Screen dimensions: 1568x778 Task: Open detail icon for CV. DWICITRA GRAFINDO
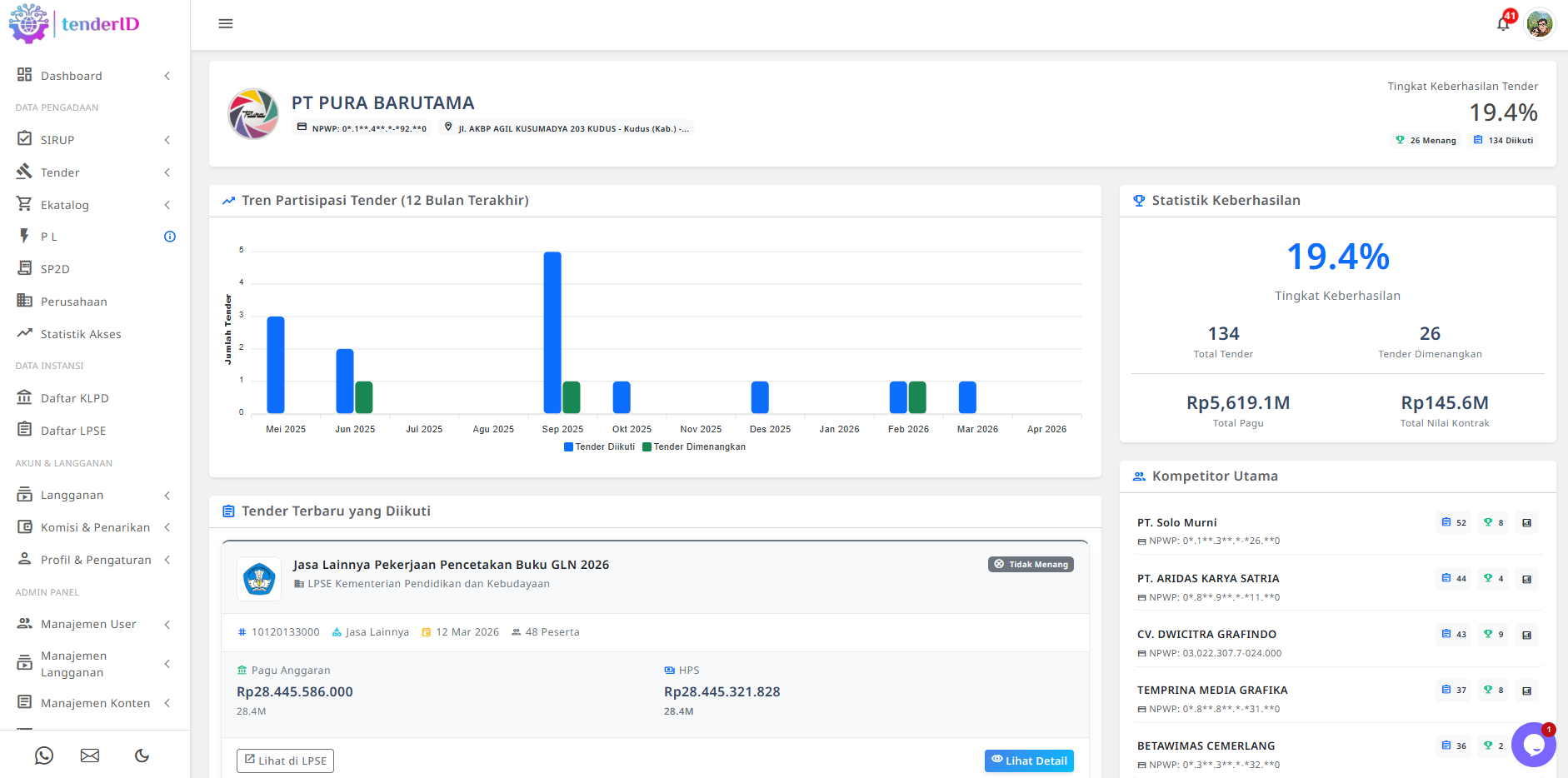[x=1526, y=635]
